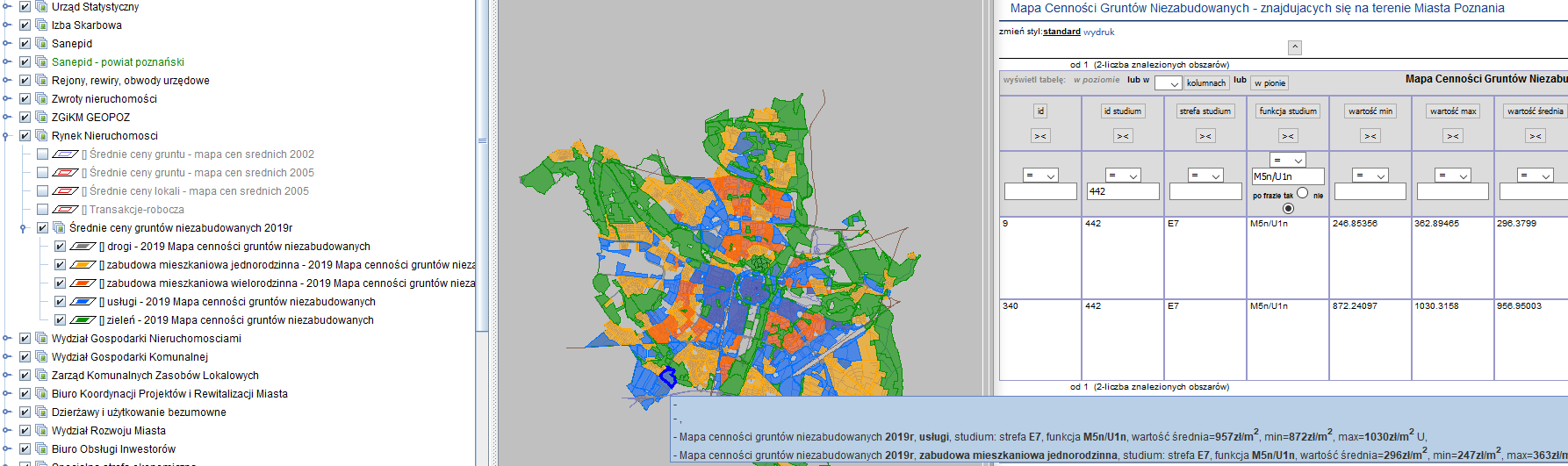Click the >< button under wartość min
Viewport: 1568px width, 466px height.
1370,136
